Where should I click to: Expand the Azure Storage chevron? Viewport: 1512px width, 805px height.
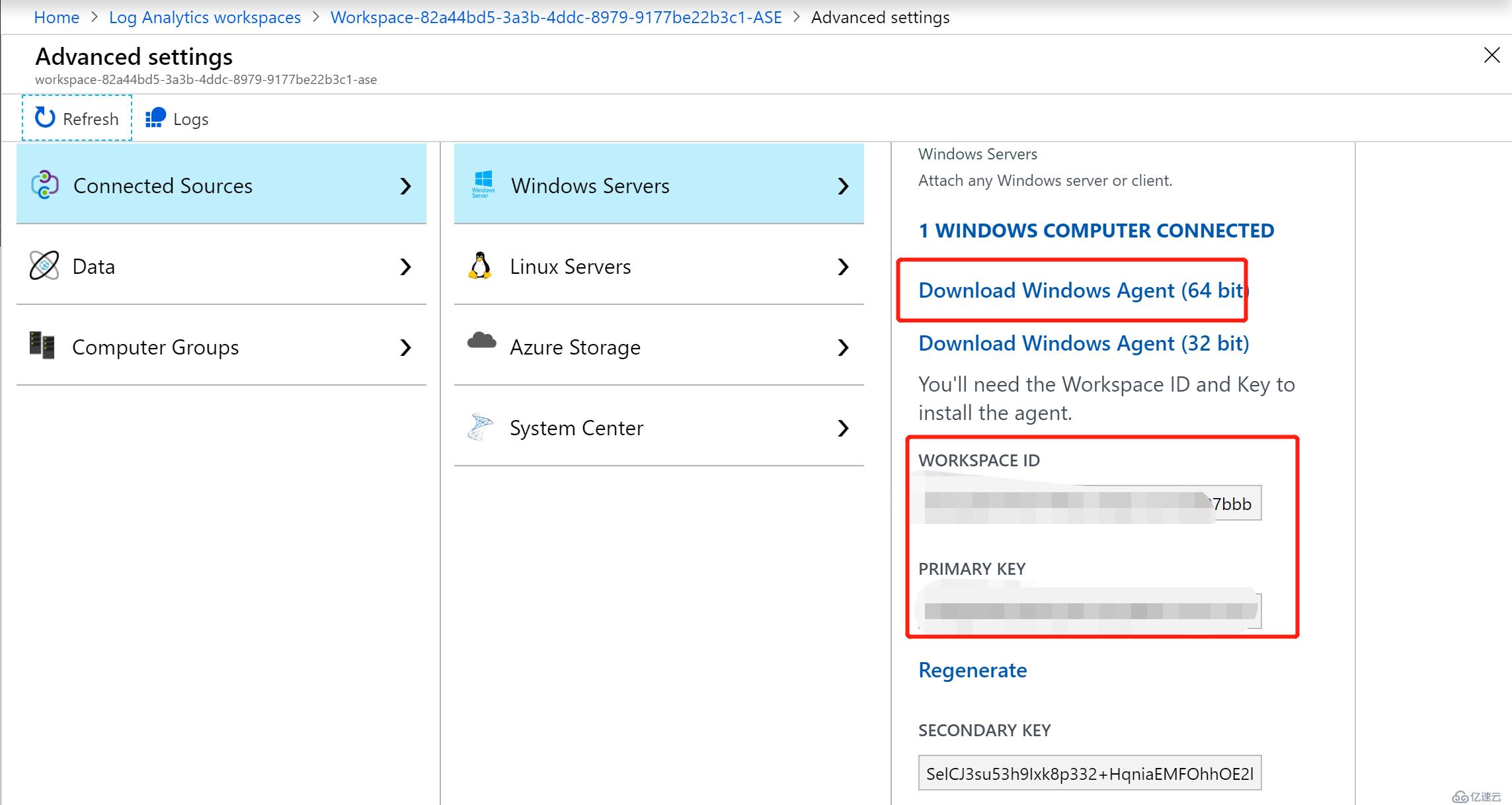tap(843, 347)
